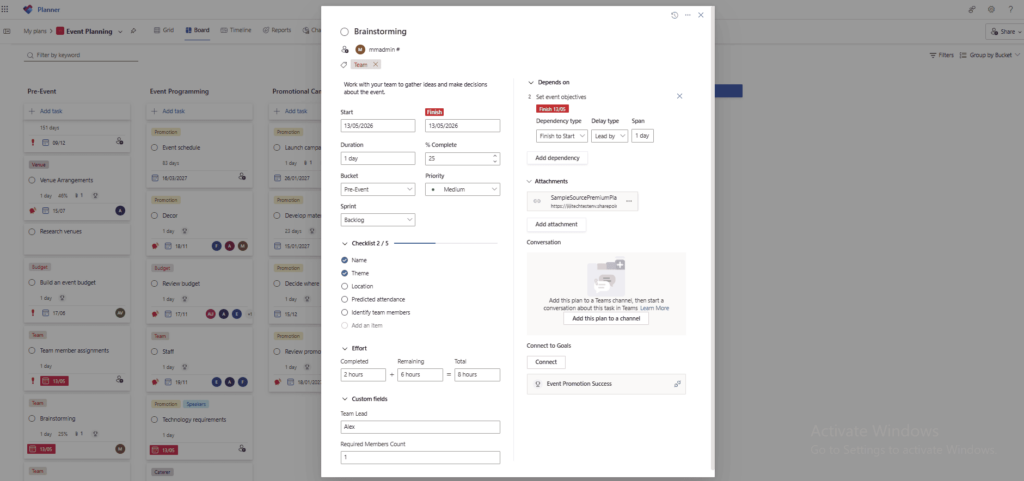This screenshot has width=1024, height=481.
Task: Uncheck the Theme checklist item
Action: pyautogui.click(x=345, y=273)
